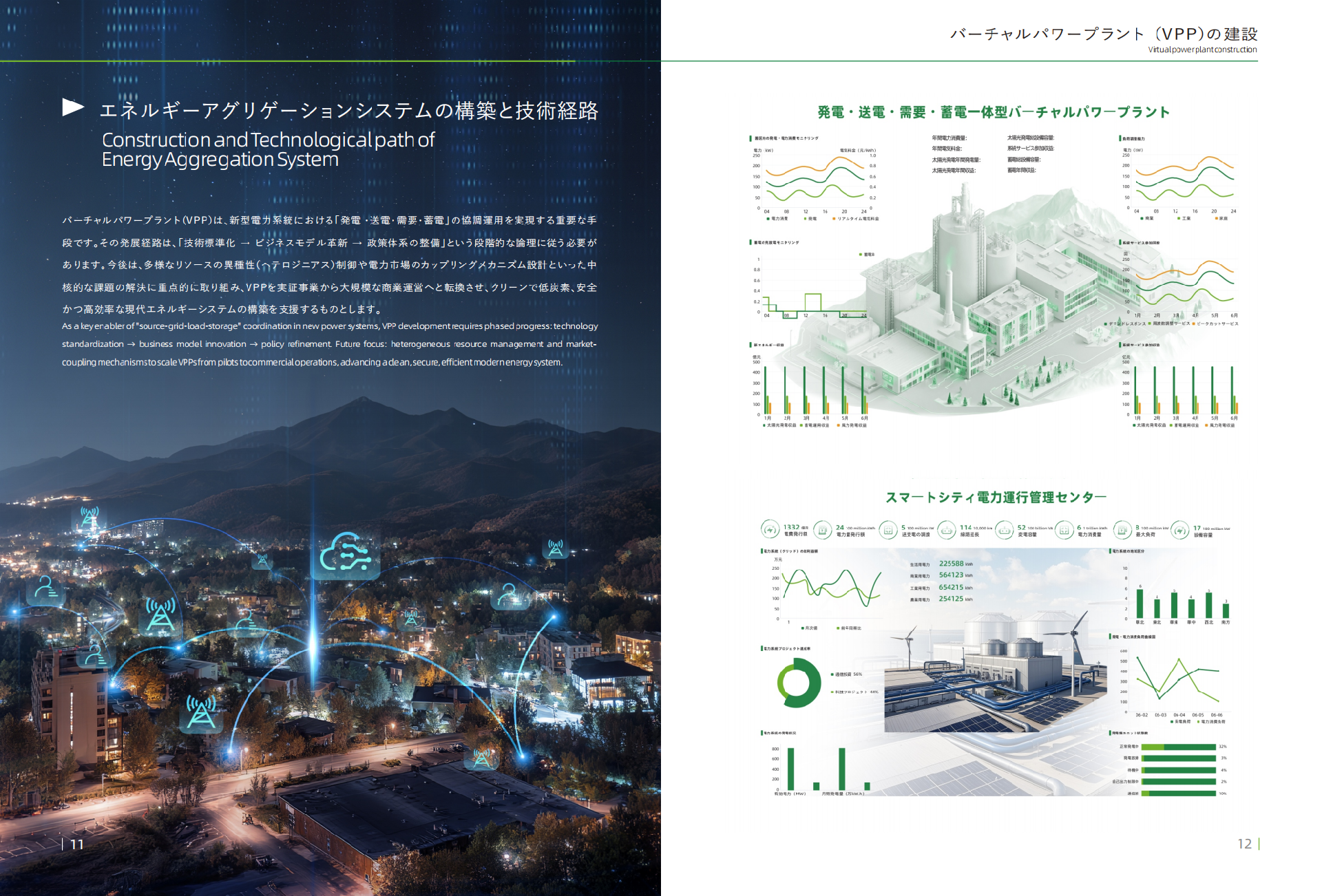Image resolution: width=1322 pixels, height=896 pixels.
Task: Click the value 654215 kWh
Action: [956, 587]
